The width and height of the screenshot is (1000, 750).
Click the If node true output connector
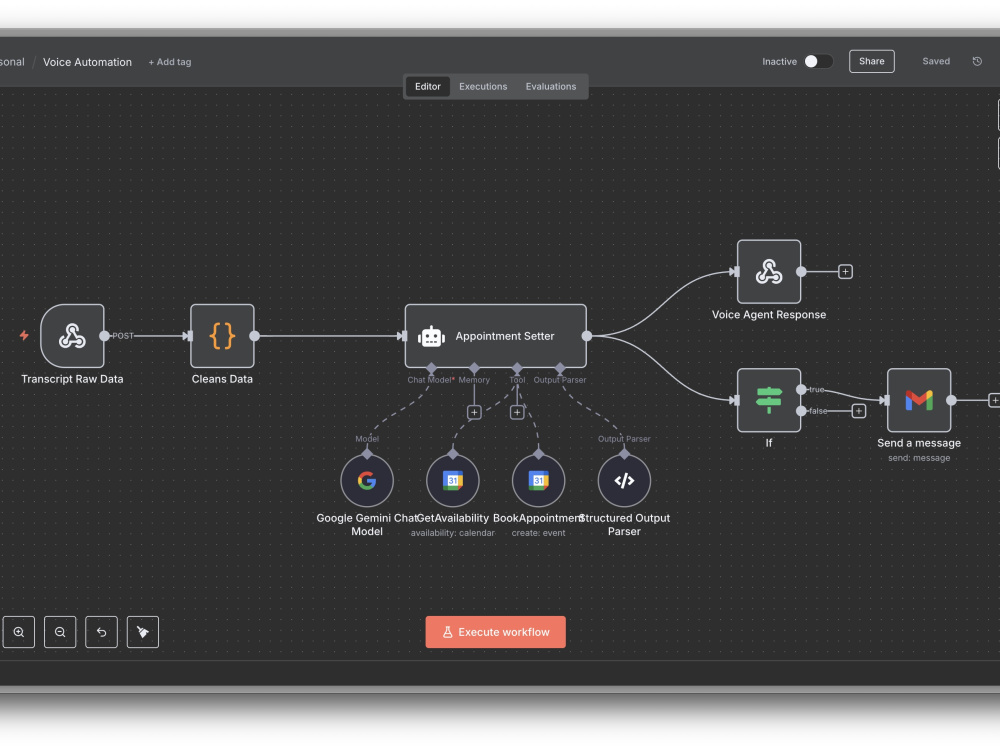801,389
